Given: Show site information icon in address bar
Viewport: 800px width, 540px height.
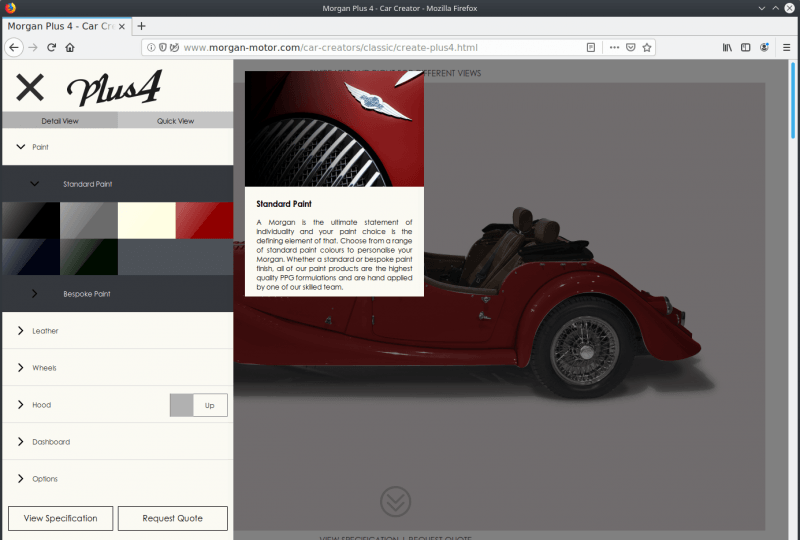Looking at the screenshot, I should pyautogui.click(x=151, y=47).
